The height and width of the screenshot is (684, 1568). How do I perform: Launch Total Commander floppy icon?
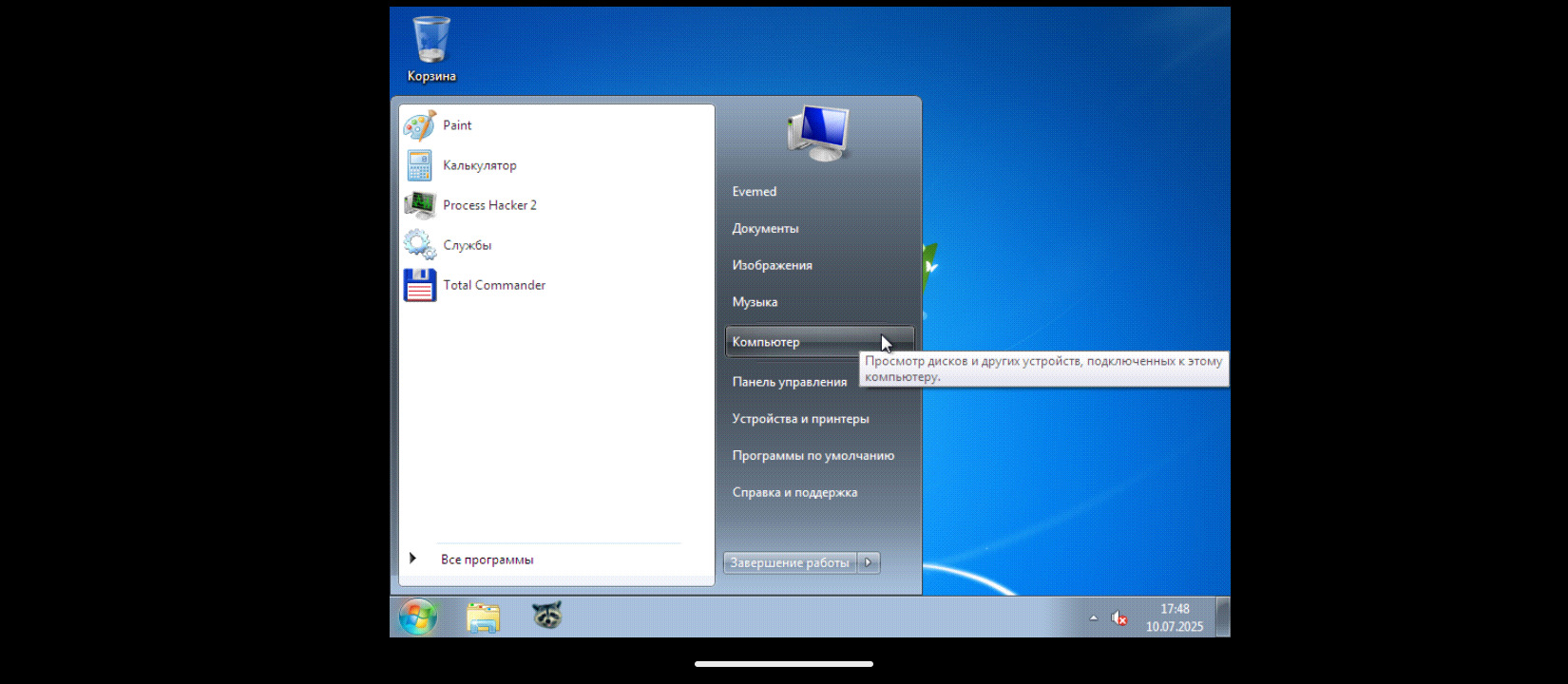coord(419,285)
